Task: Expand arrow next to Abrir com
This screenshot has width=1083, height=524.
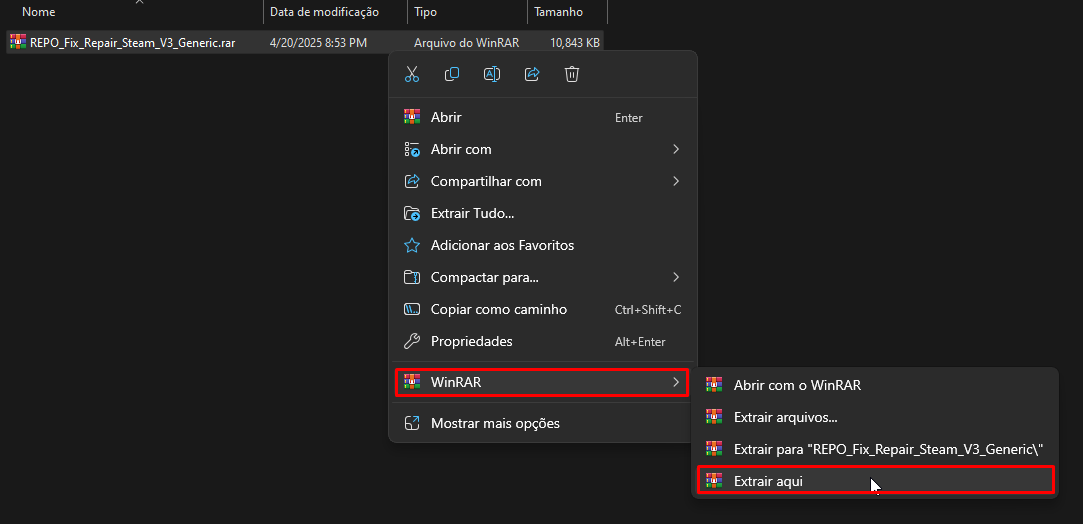Action: 676,149
